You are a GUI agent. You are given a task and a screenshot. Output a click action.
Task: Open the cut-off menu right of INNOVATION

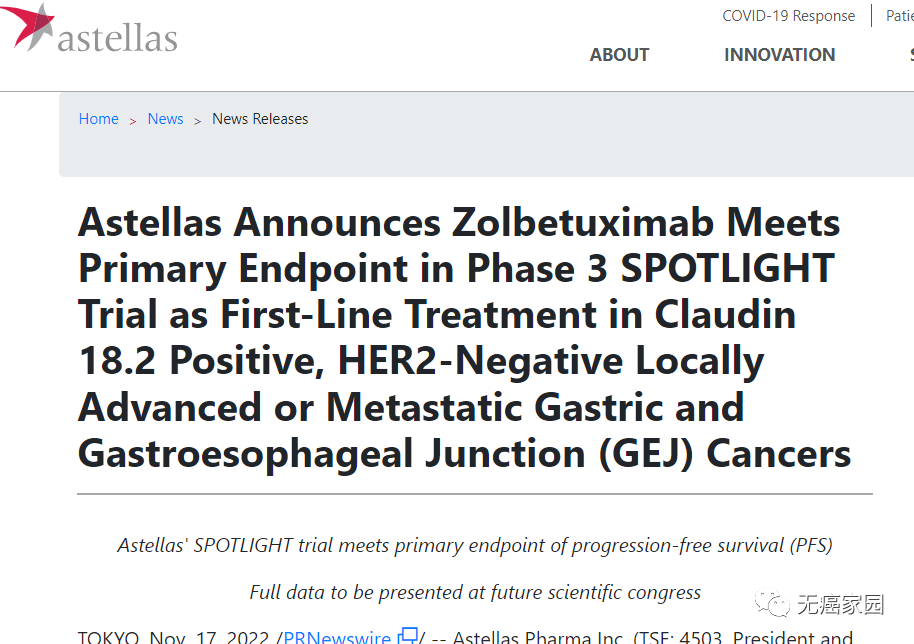coord(911,55)
